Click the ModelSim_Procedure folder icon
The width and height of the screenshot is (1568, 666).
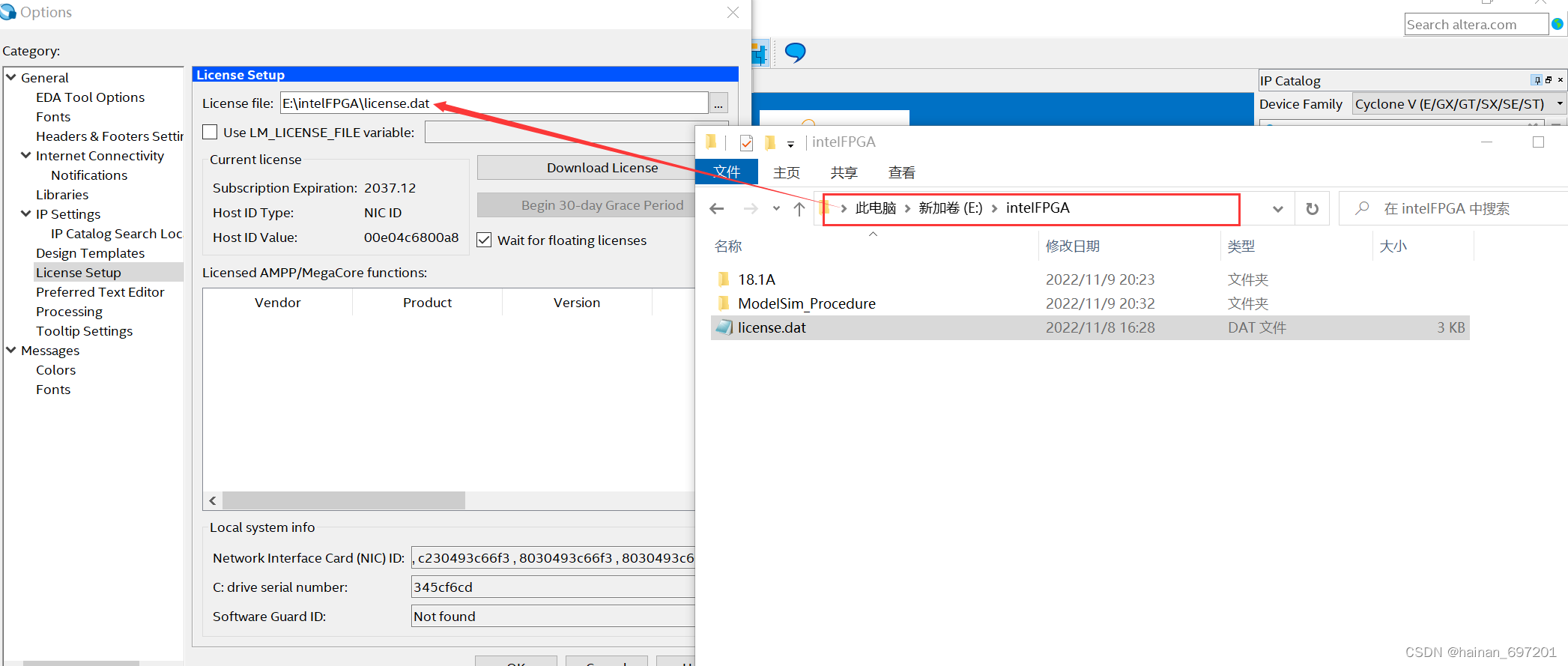[724, 303]
